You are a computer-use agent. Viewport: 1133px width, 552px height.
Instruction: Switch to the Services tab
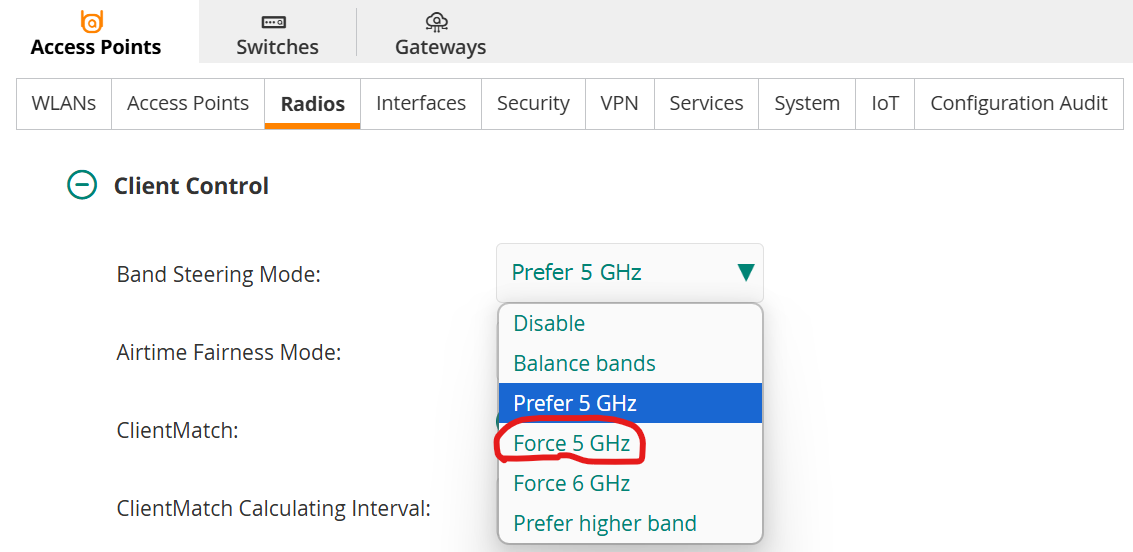[x=706, y=103]
